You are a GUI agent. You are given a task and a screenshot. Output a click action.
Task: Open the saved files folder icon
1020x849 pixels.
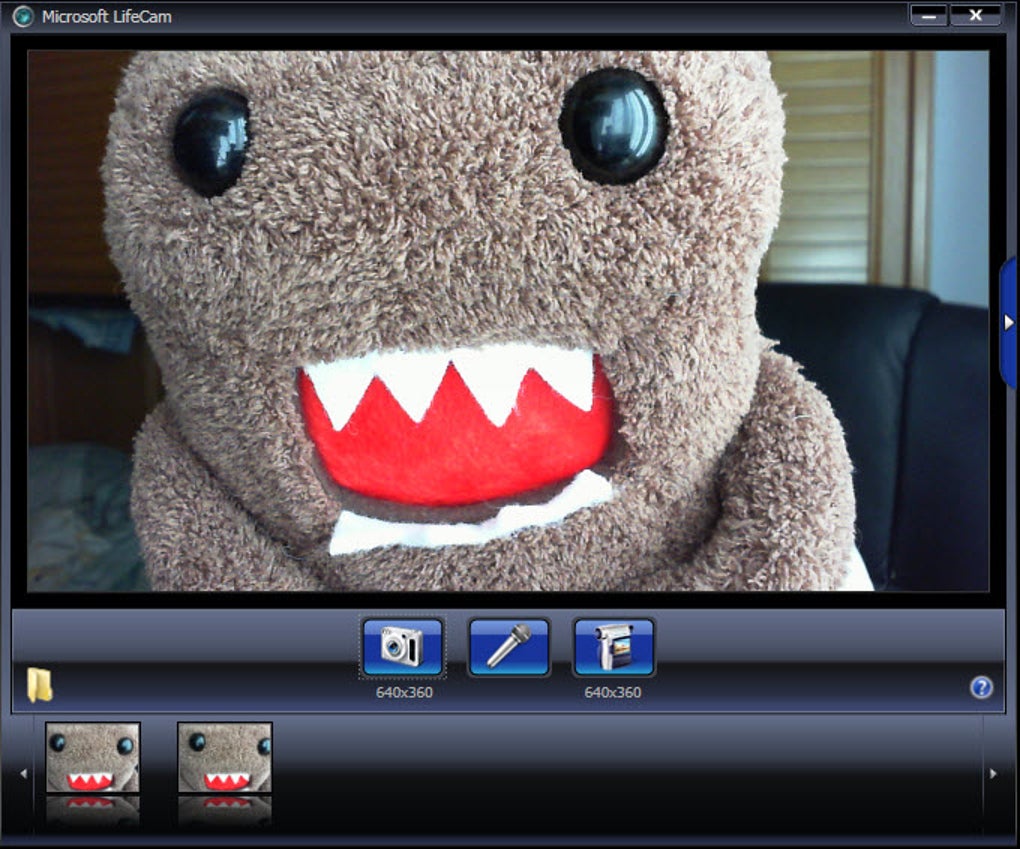[40, 685]
